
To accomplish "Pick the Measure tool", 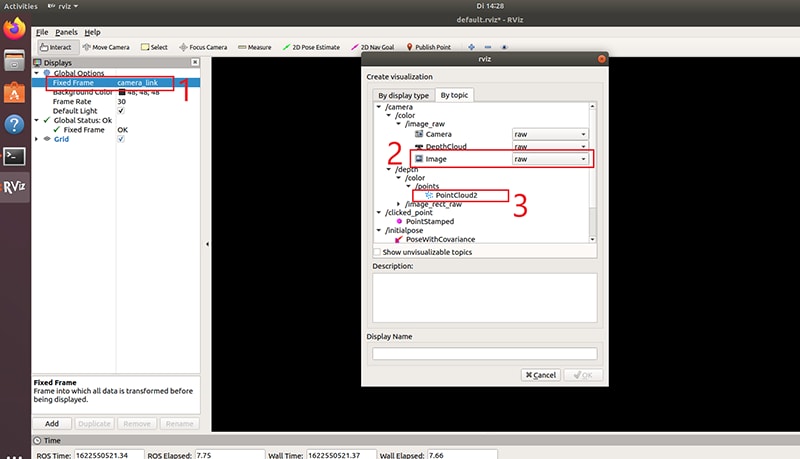I will tap(255, 47).
